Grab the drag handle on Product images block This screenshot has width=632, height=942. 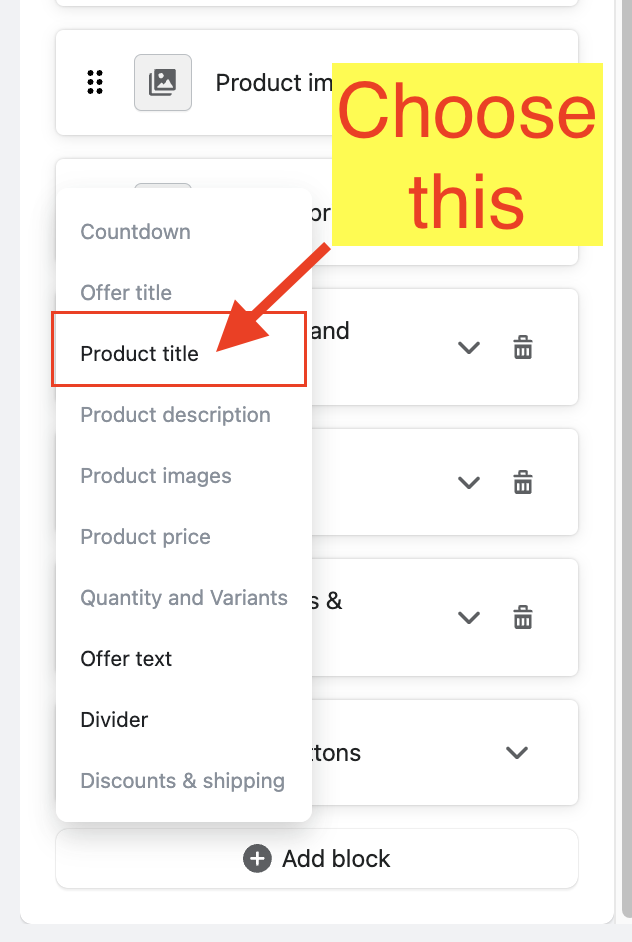(95, 82)
